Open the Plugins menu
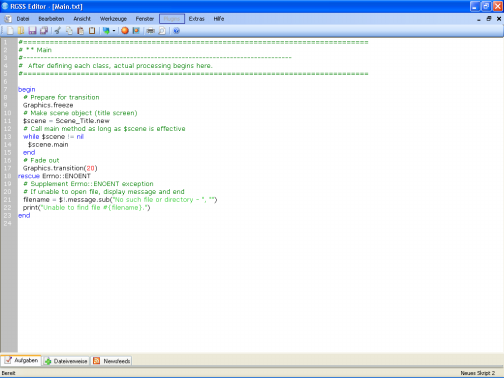The image size is (504, 378). coord(172,19)
